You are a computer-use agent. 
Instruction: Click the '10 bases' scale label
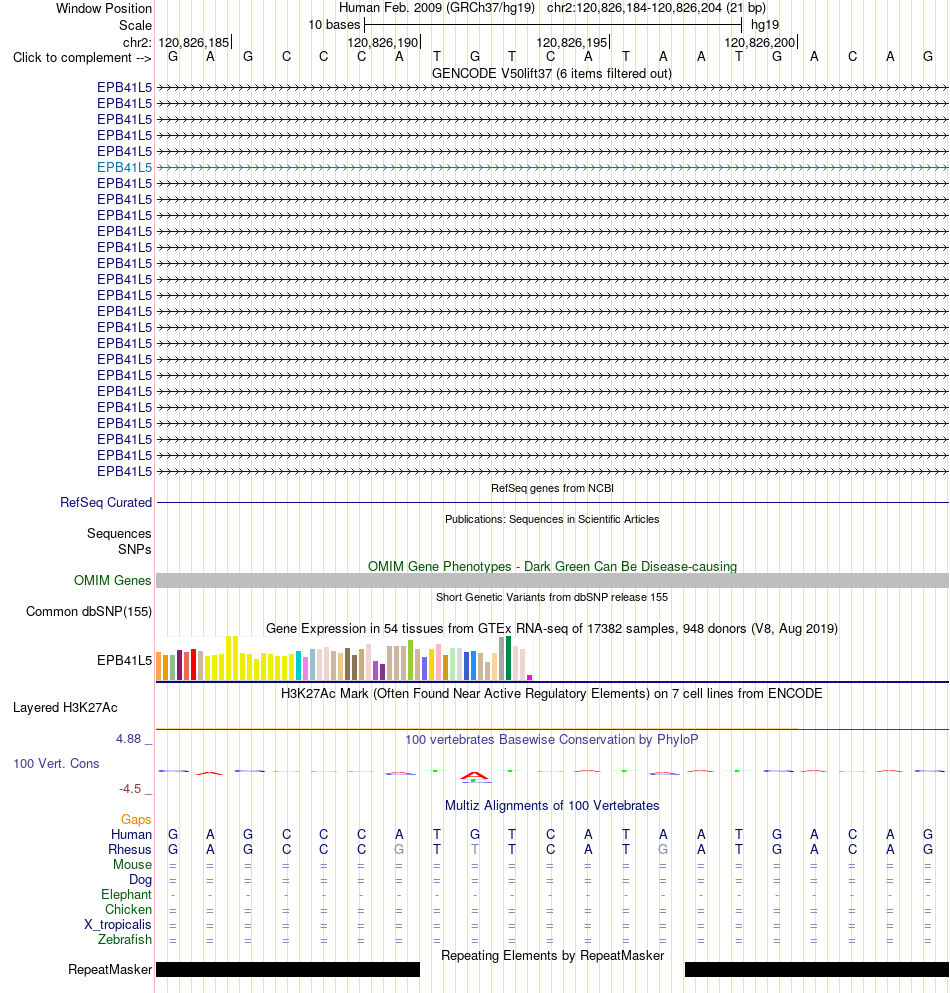pos(334,25)
